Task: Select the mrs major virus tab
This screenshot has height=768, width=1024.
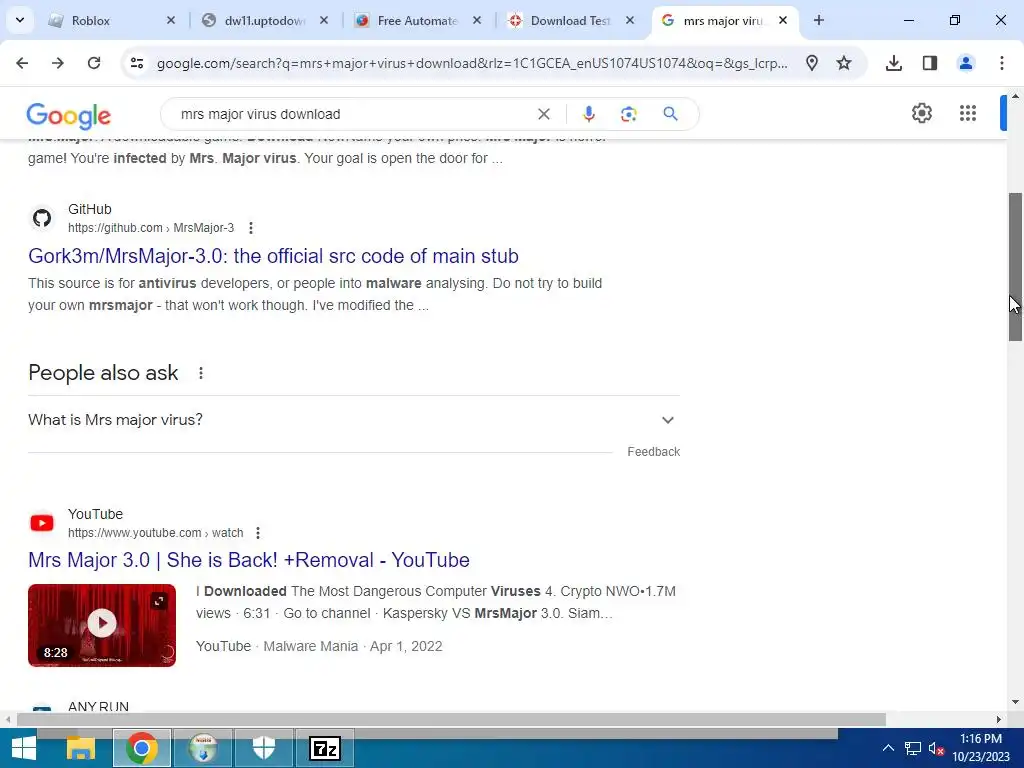Action: [x=722, y=20]
